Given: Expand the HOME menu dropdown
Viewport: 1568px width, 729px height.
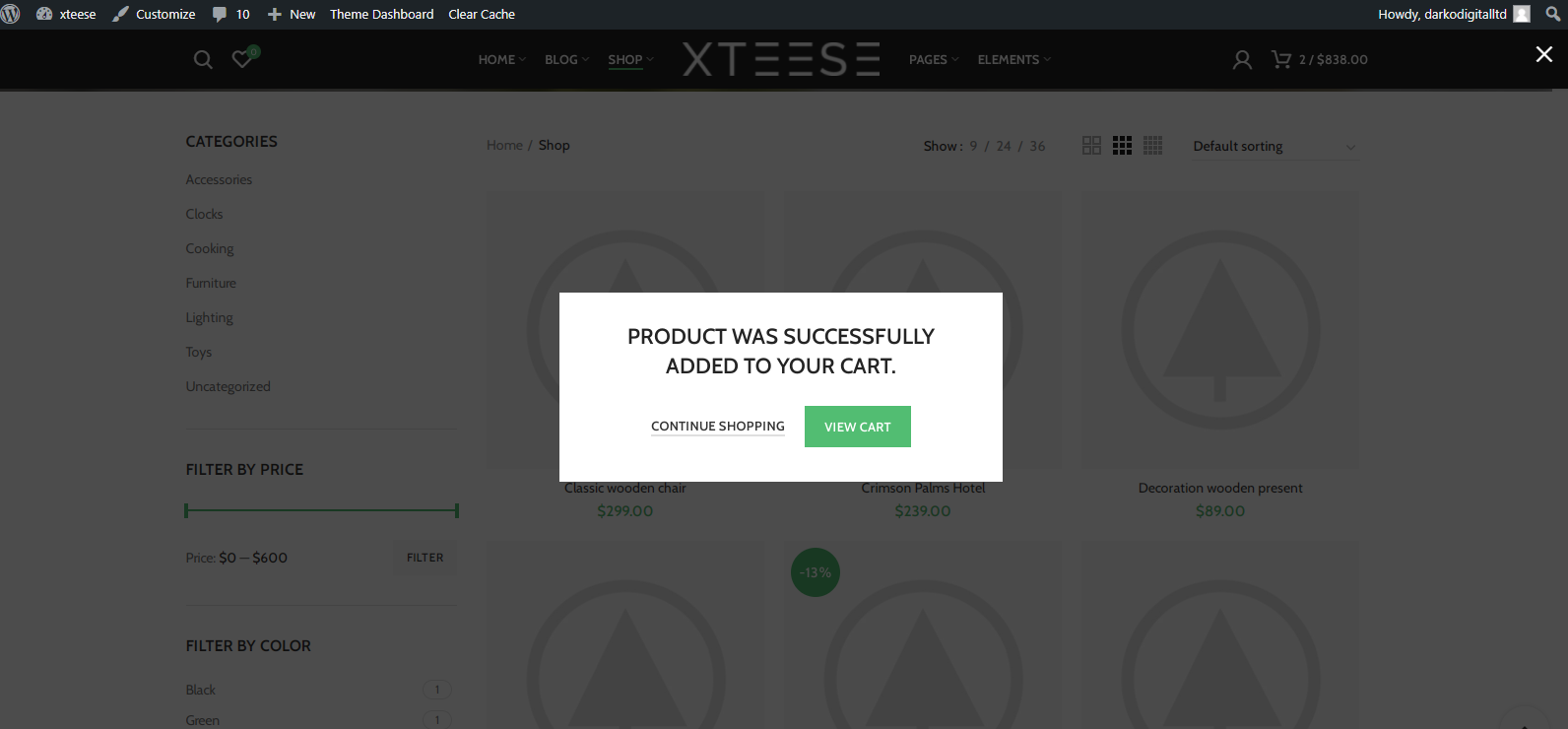Looking at the screenshot, I should [502, 59].
